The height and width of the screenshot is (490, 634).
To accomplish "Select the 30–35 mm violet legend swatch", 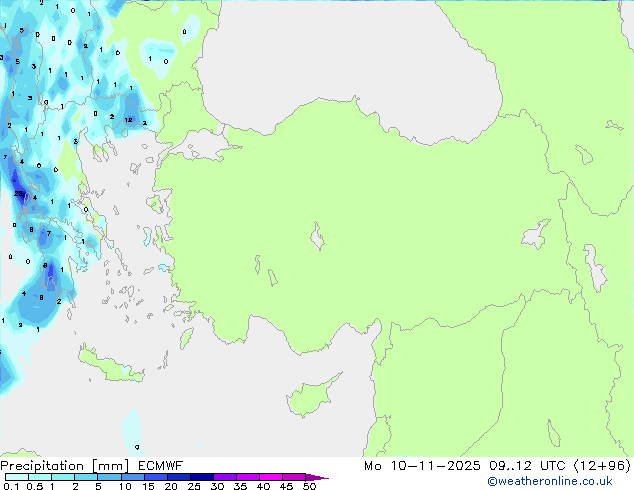I will (225, 477).
